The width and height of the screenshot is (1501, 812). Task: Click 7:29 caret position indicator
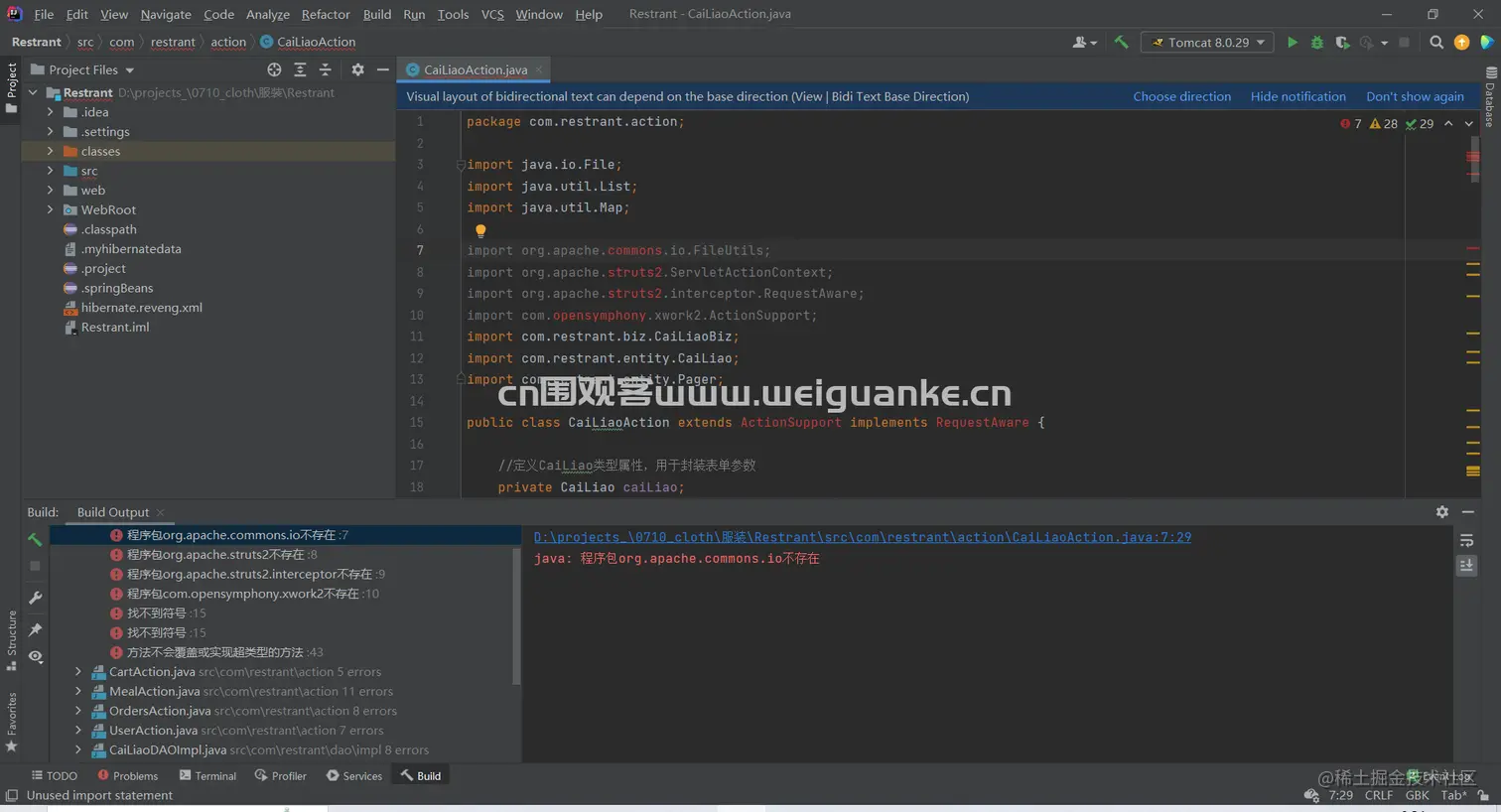[x=1340, y=795]
